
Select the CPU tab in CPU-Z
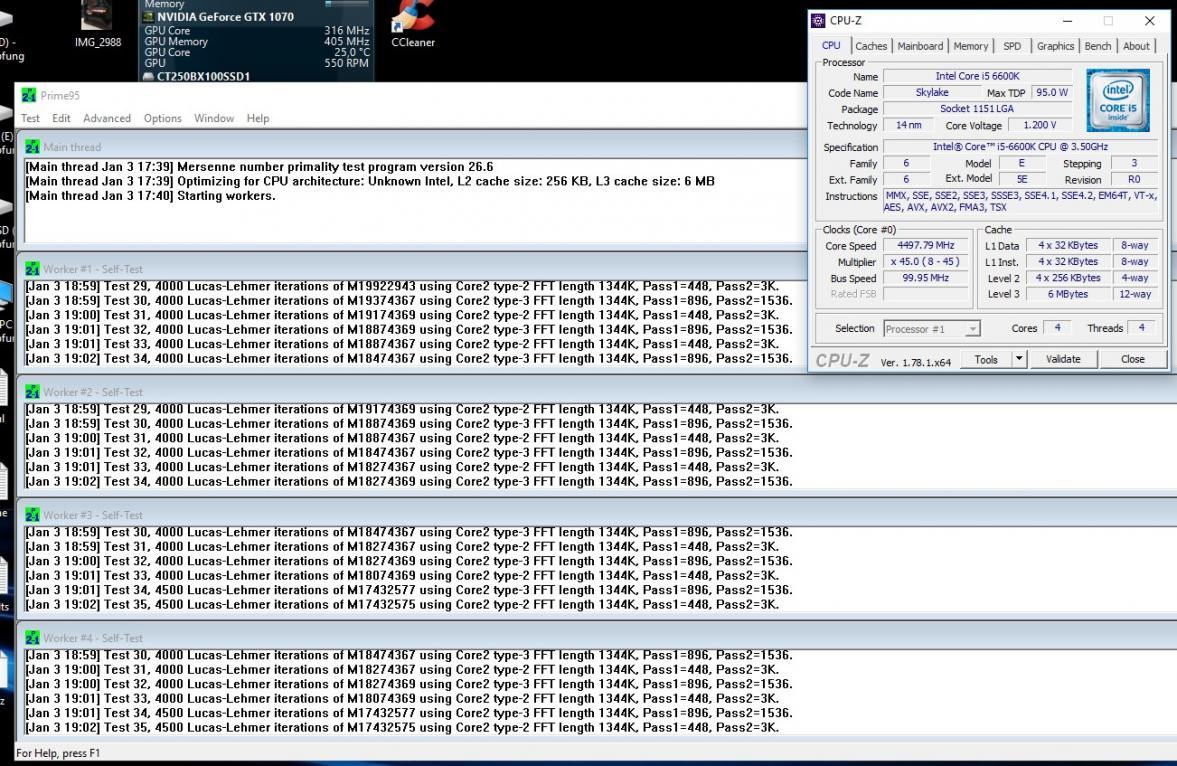click(831, 46)
